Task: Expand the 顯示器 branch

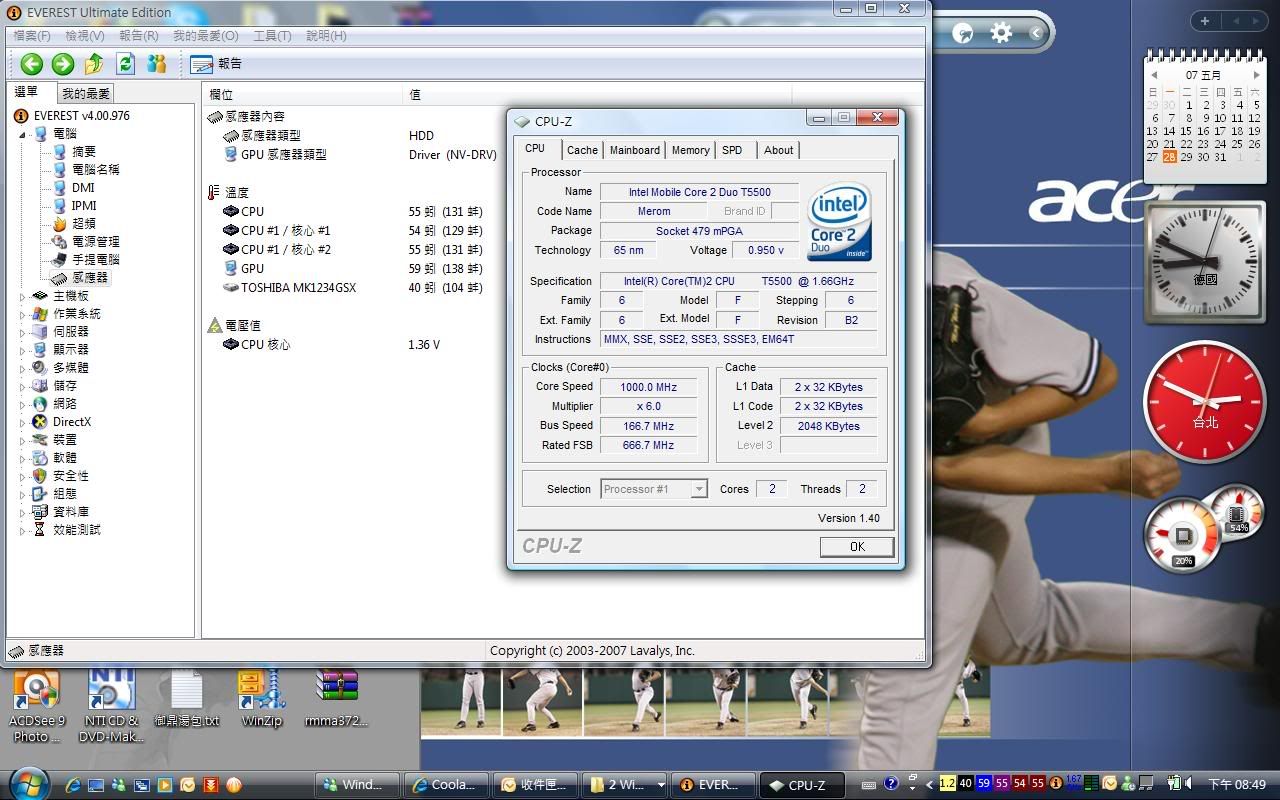Action: tap(22, 350)
